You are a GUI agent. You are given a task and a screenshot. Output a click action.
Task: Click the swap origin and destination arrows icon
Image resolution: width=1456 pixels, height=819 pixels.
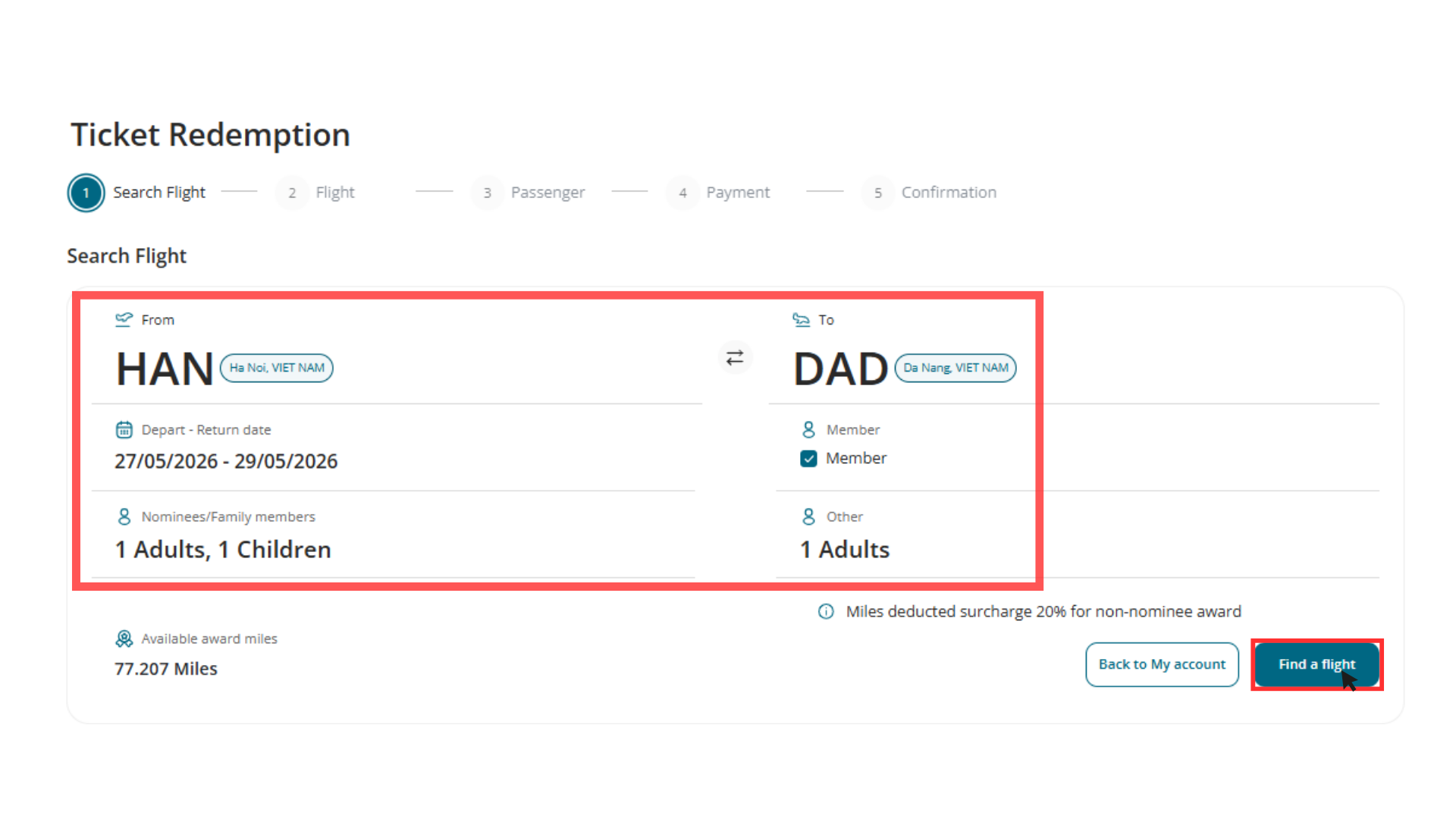(735, 357)
